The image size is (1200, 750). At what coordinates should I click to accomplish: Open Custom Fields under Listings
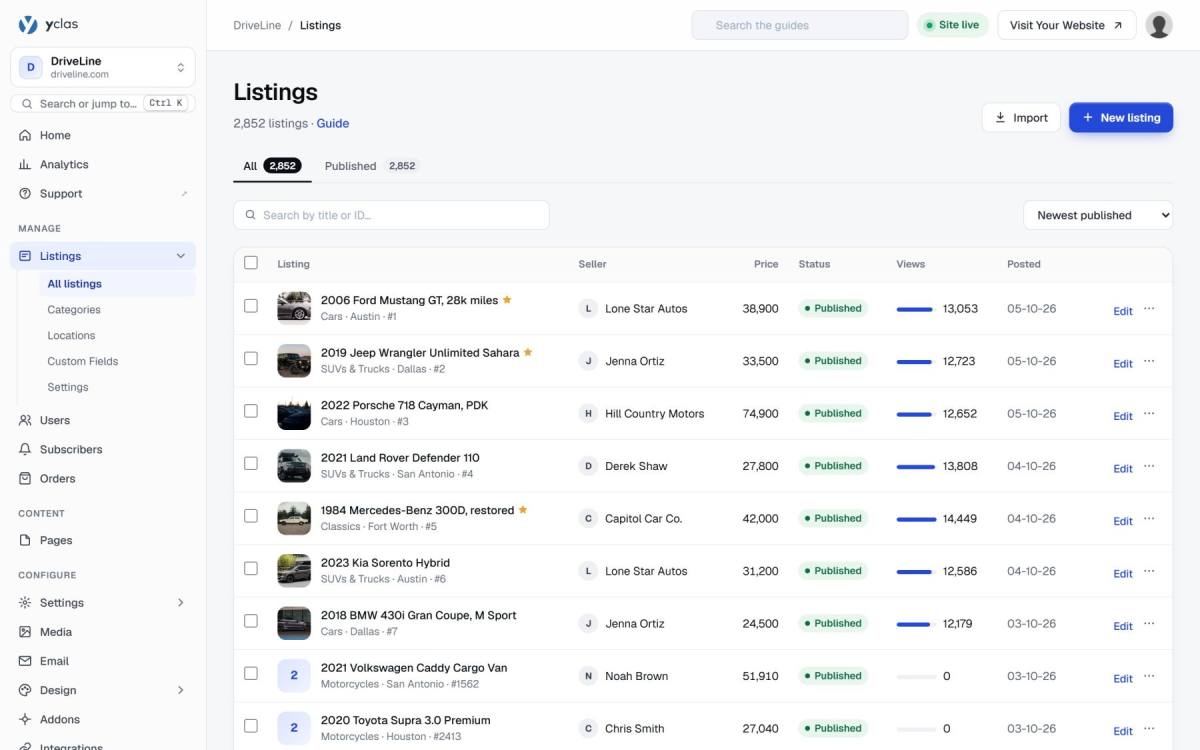[117, 362]
